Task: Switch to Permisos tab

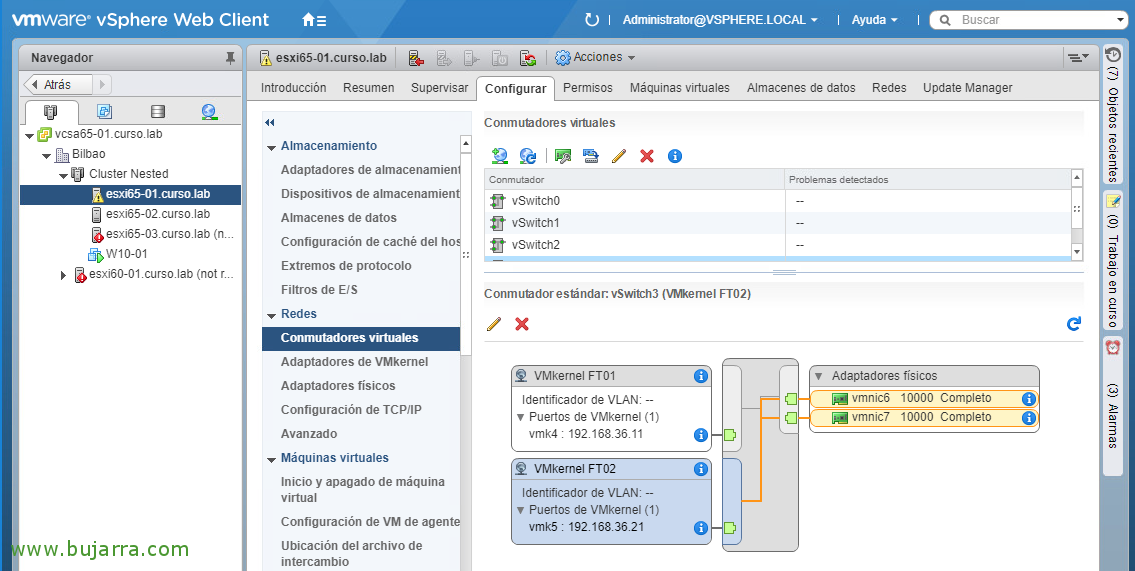Action: 588,88
